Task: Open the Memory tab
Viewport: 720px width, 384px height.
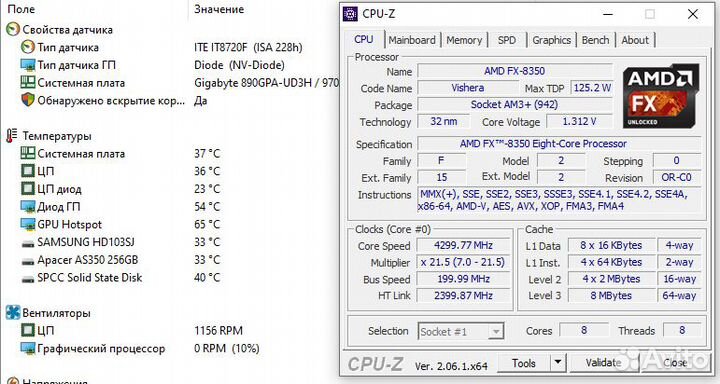Action: tap(464, 40)
